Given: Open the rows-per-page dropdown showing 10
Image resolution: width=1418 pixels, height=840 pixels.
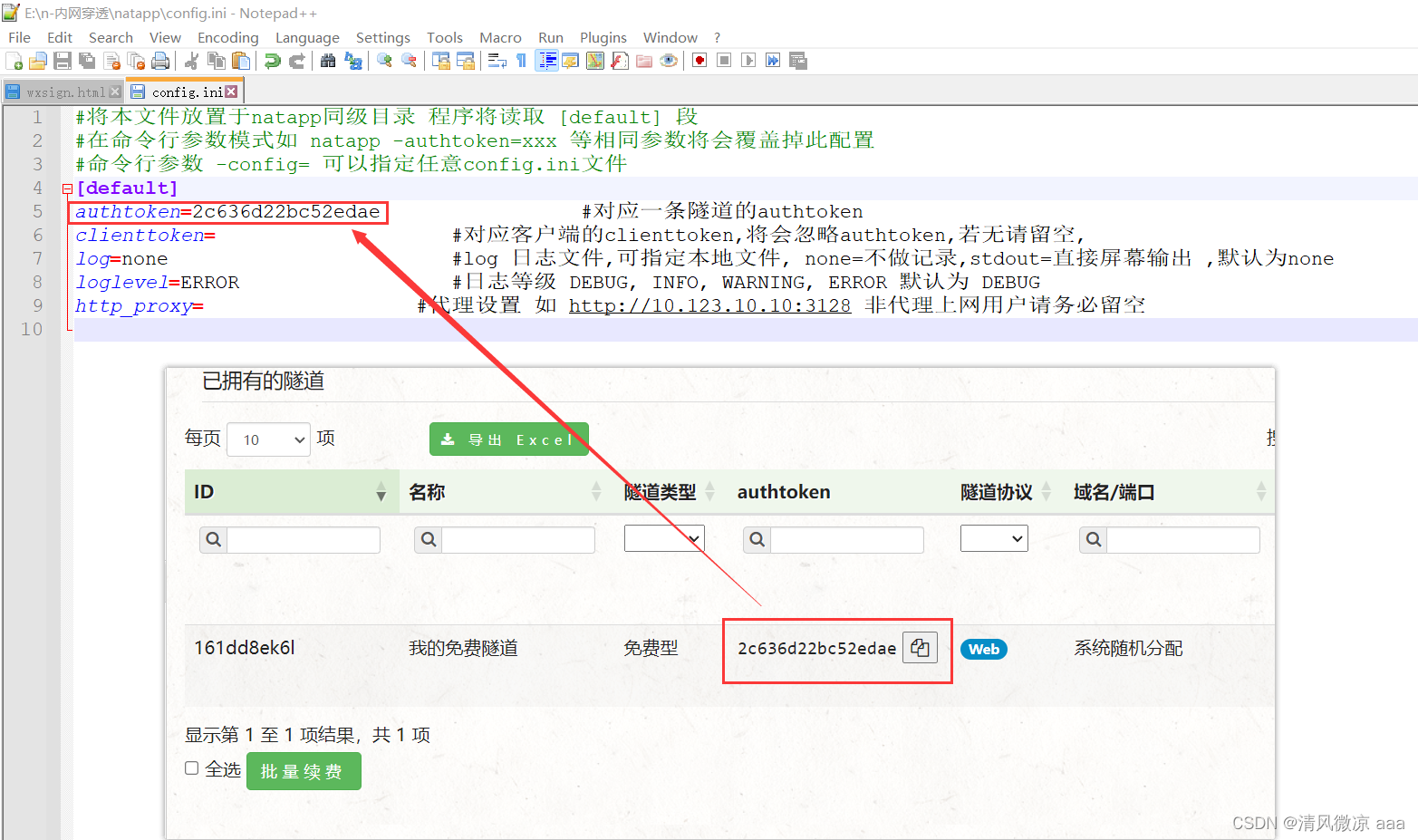Looking at the screenshot, I should click(x=268, y=439).
